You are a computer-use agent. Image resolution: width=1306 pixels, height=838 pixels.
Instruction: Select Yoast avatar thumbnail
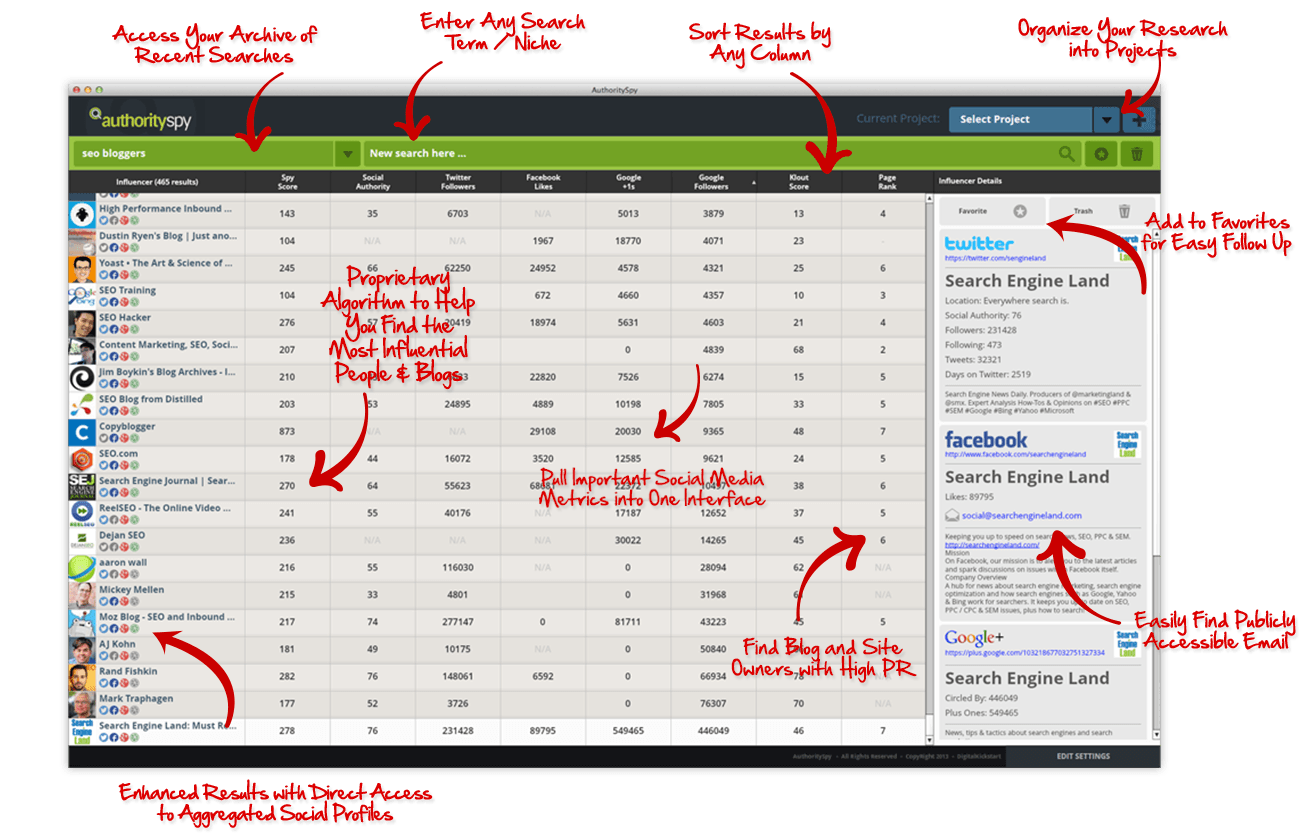coord(82,269)
